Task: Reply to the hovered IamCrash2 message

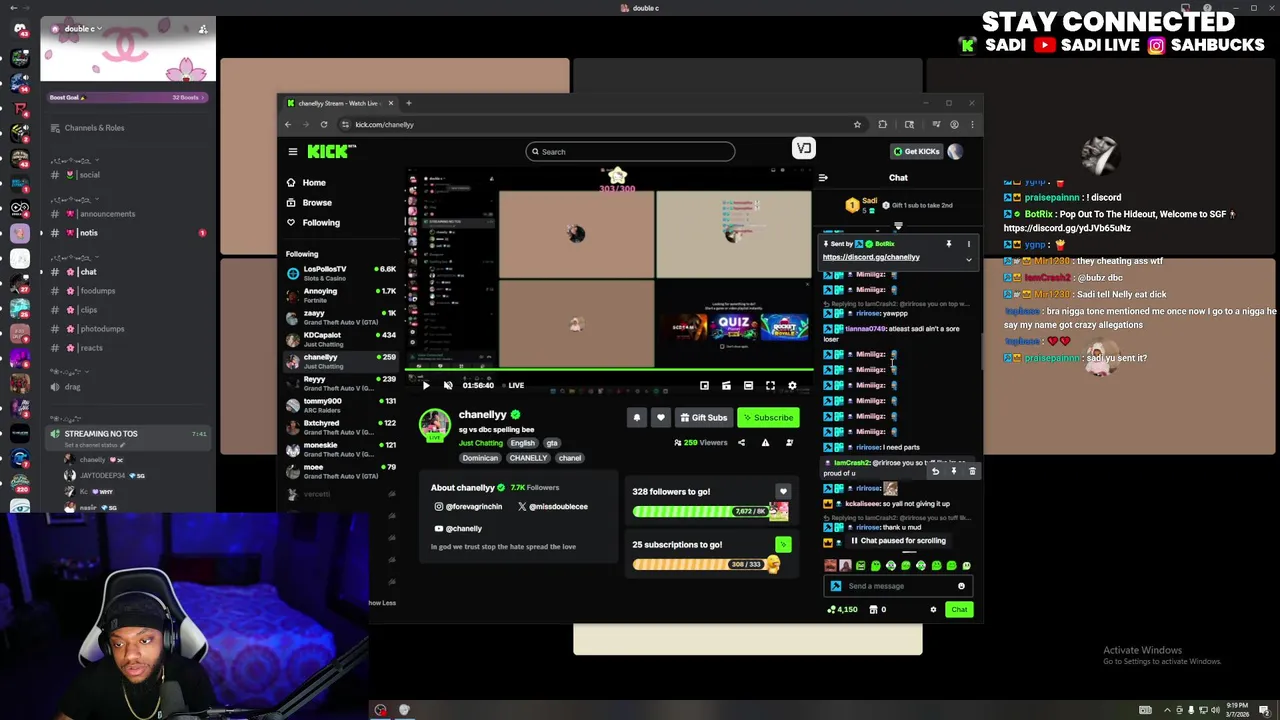Action: point(935,471)
